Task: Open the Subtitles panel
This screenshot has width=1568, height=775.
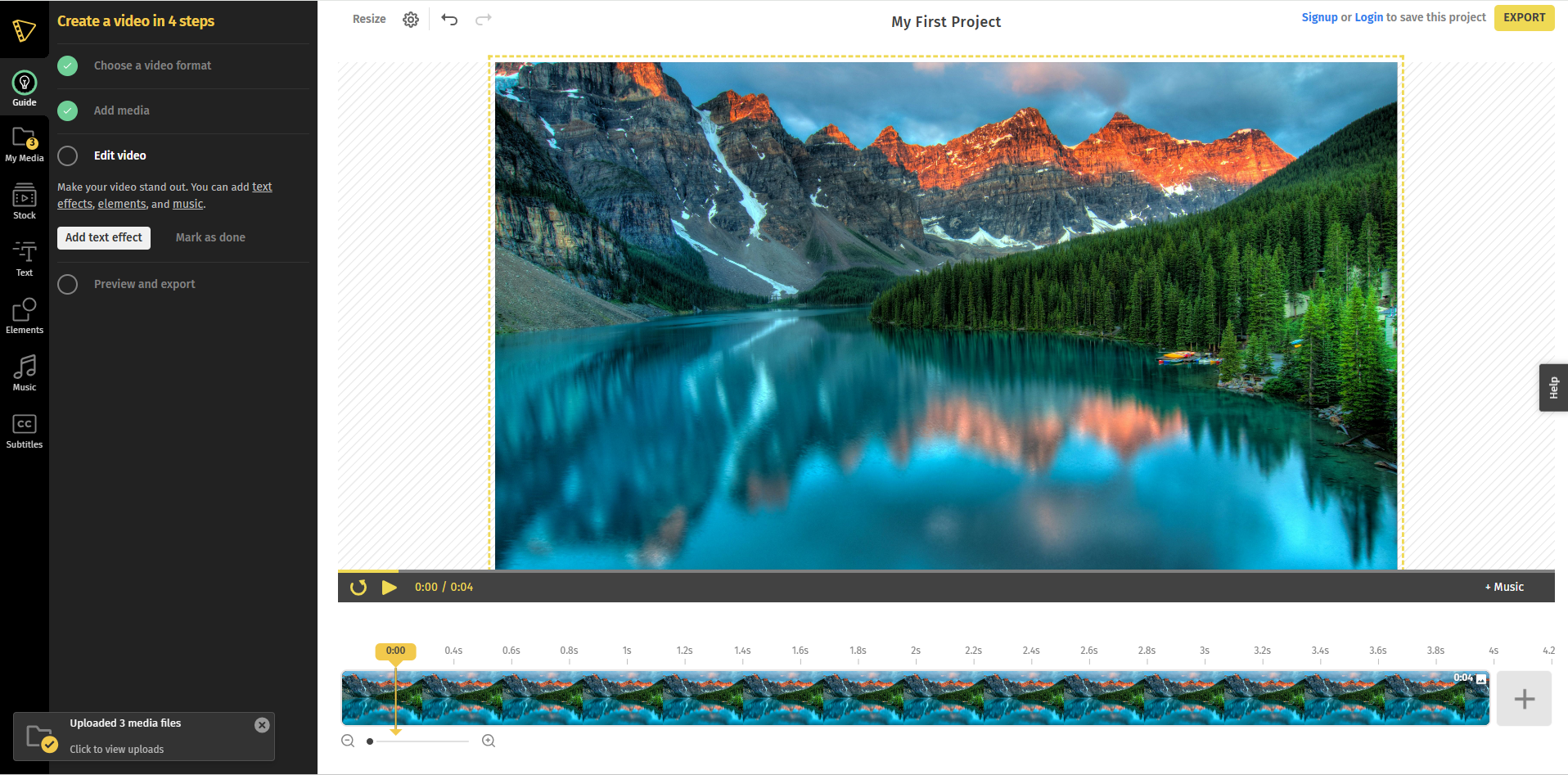Action: tap(24, 428)
